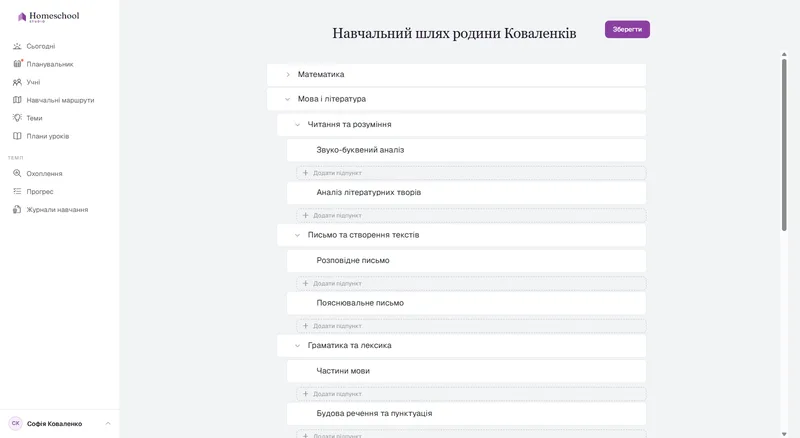Image resolution: width=800 pixels, height=438 pixels.
Task: Collapse Граматика та лексика group
Action: coord(297,346)
